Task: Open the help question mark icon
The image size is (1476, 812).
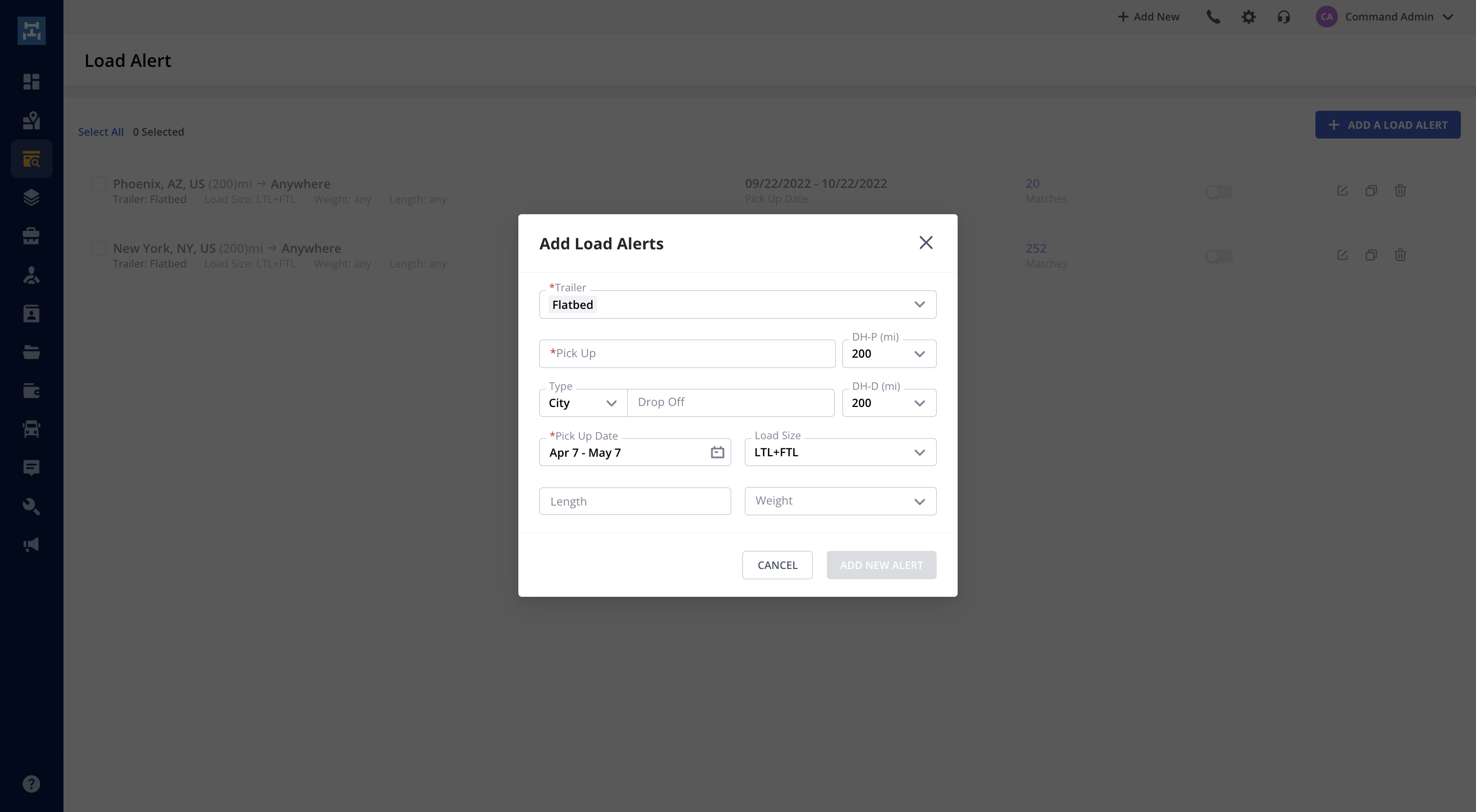Action: point(32,783)
